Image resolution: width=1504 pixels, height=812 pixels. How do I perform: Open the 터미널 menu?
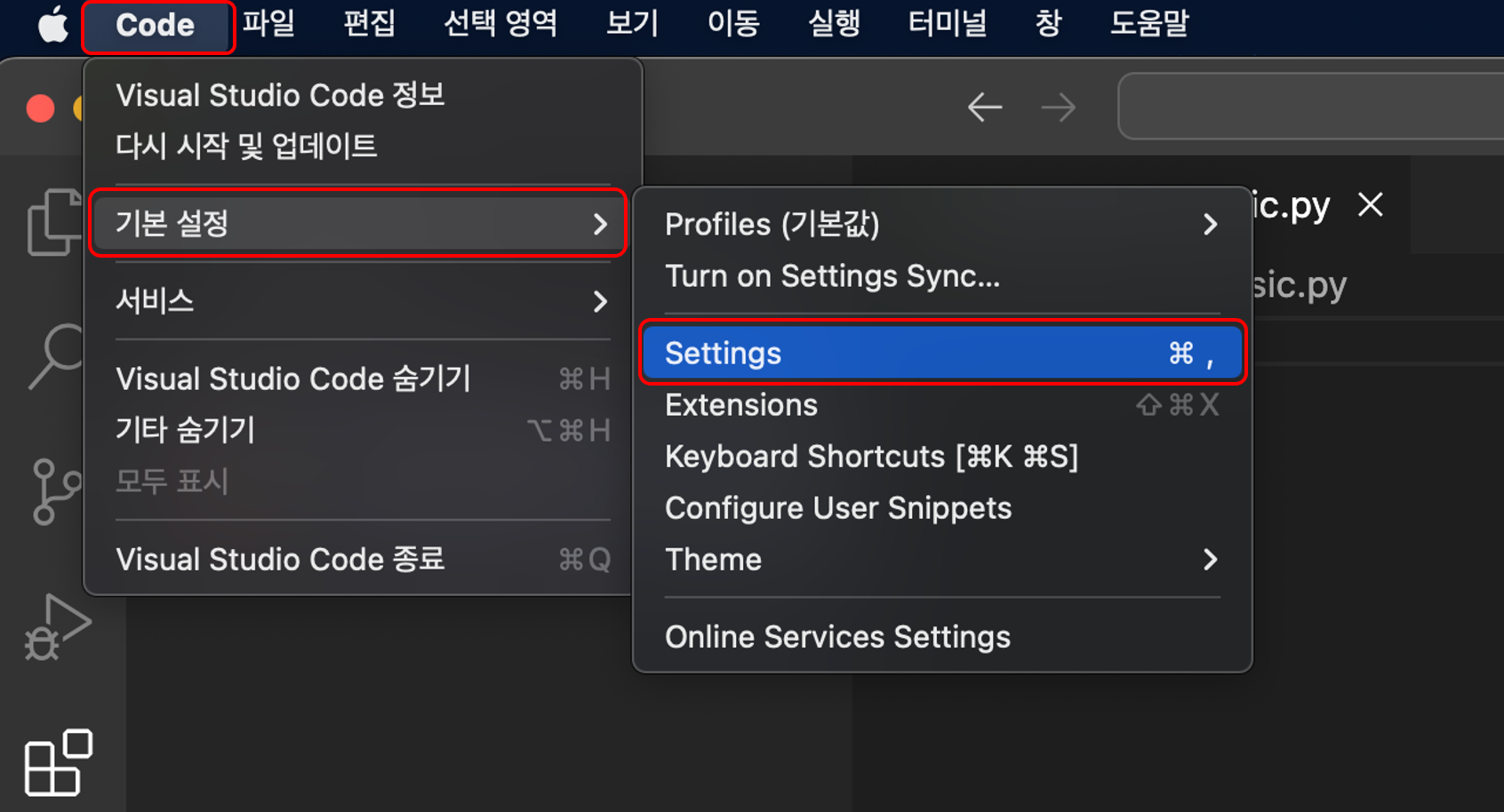(948, 24)
